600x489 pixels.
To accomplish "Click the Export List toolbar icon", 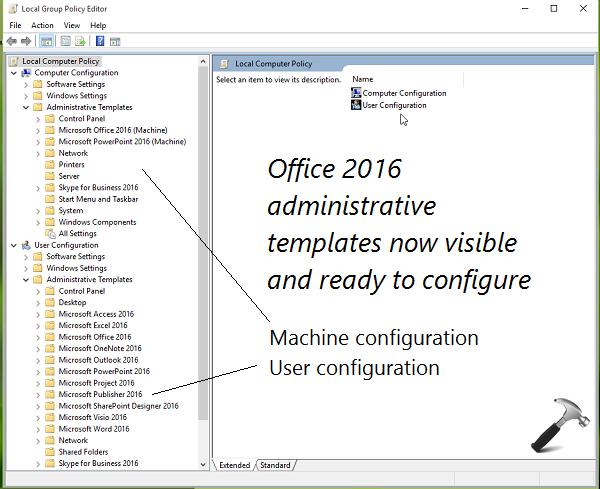I will tap(80, 41).
